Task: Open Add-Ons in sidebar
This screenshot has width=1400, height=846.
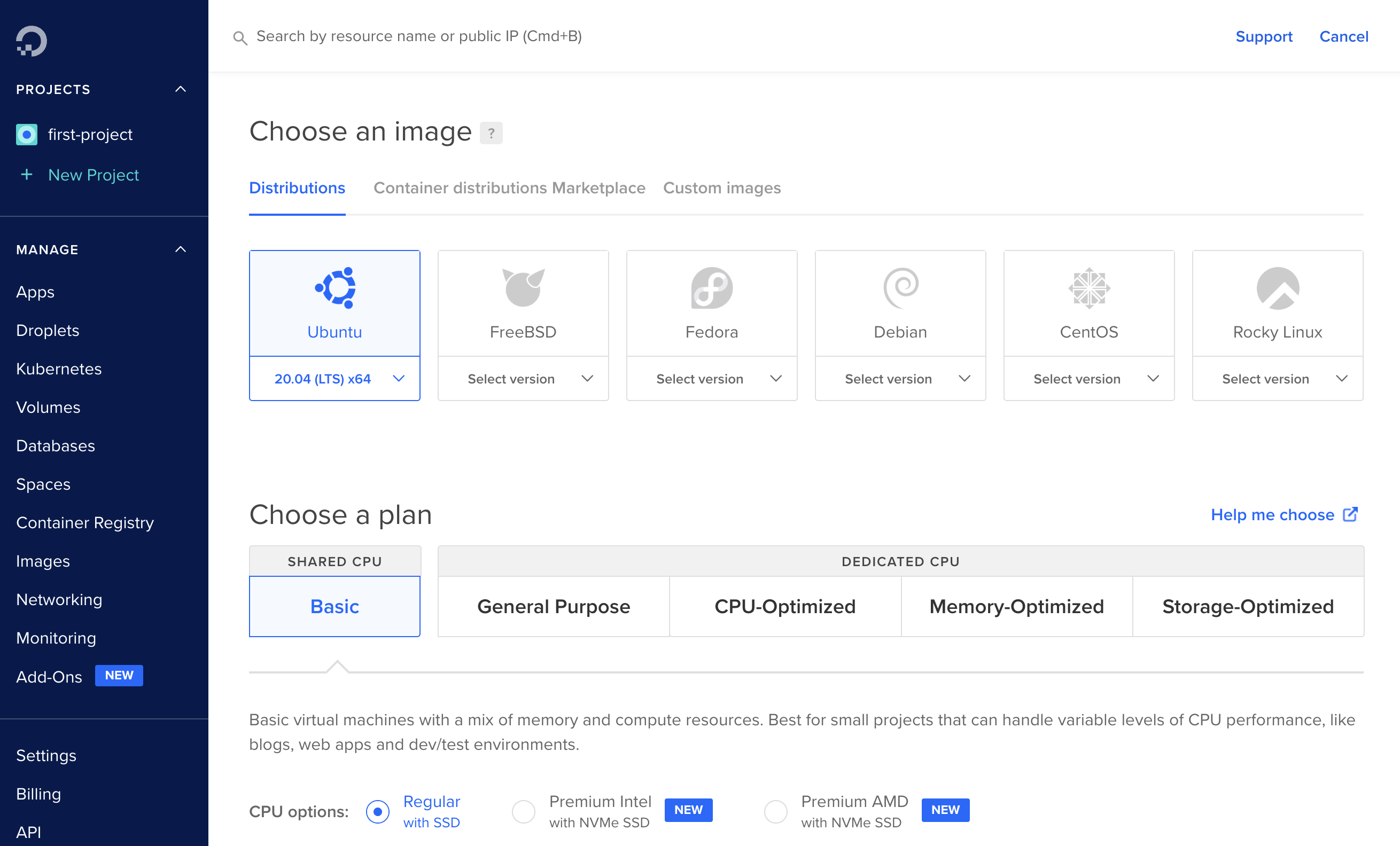Action: (49, 677)
